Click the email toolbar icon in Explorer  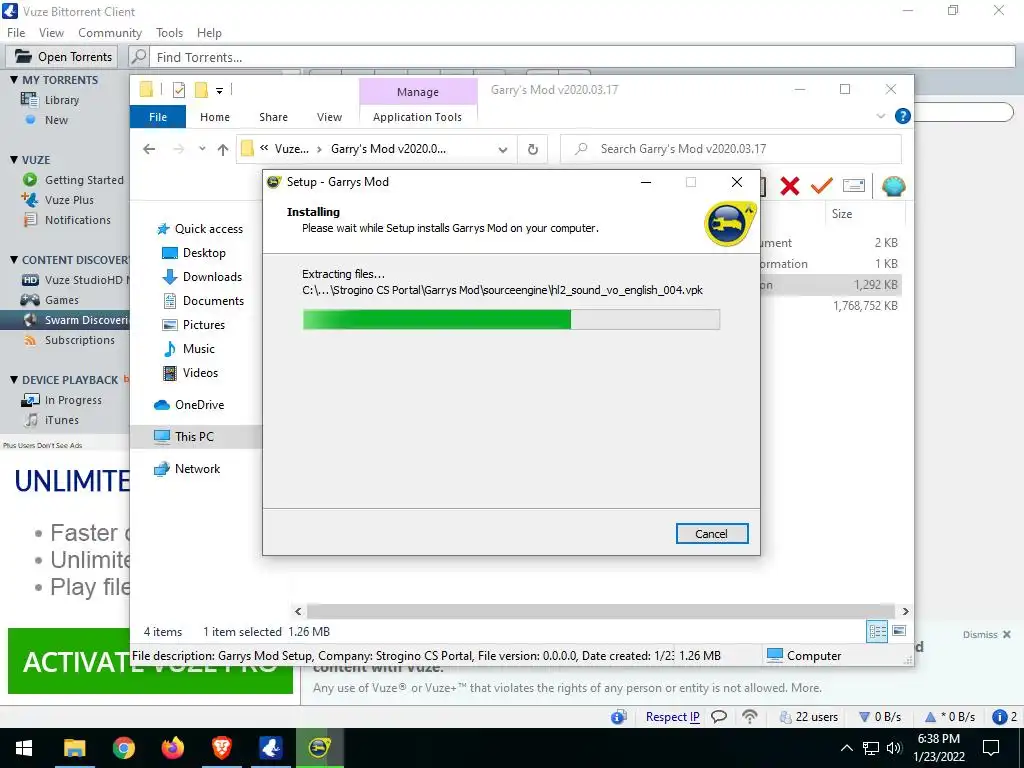(x=854, y=186)
